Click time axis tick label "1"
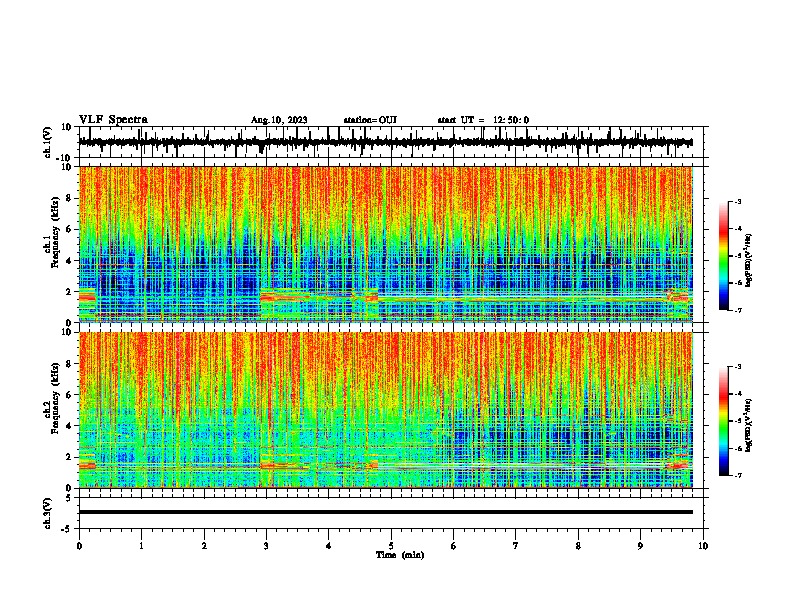This screenshot has height=612, width=792. coord(141,546)
